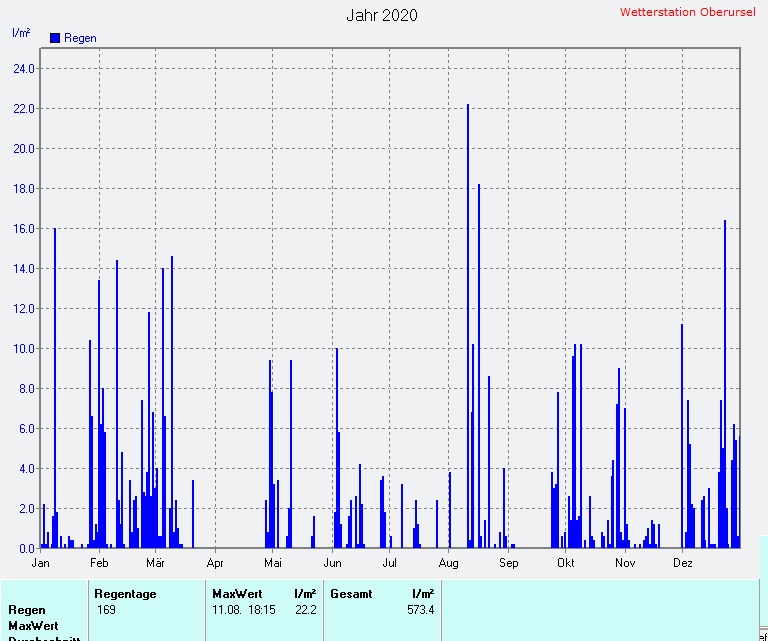Click the 'Jan' month label
Image resolution: width=768 pixels, height=641 pixels.
[x=41, y=563]
